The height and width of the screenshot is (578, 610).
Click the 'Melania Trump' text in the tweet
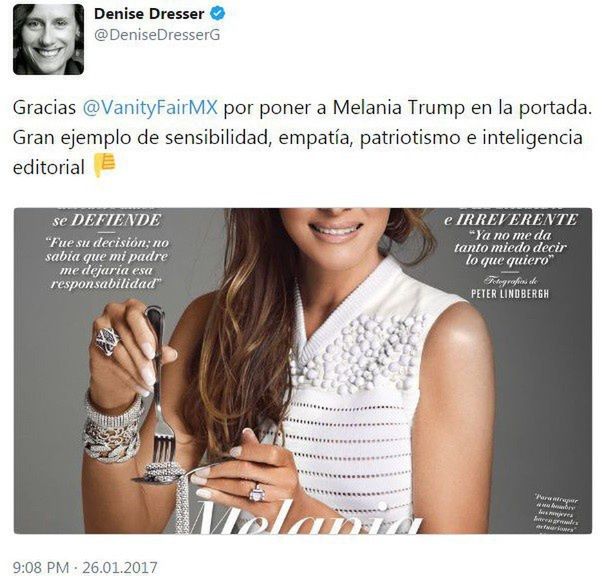398,108
